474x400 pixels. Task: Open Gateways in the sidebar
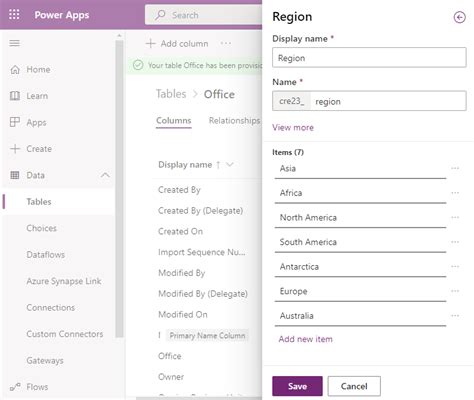[45, 360]
